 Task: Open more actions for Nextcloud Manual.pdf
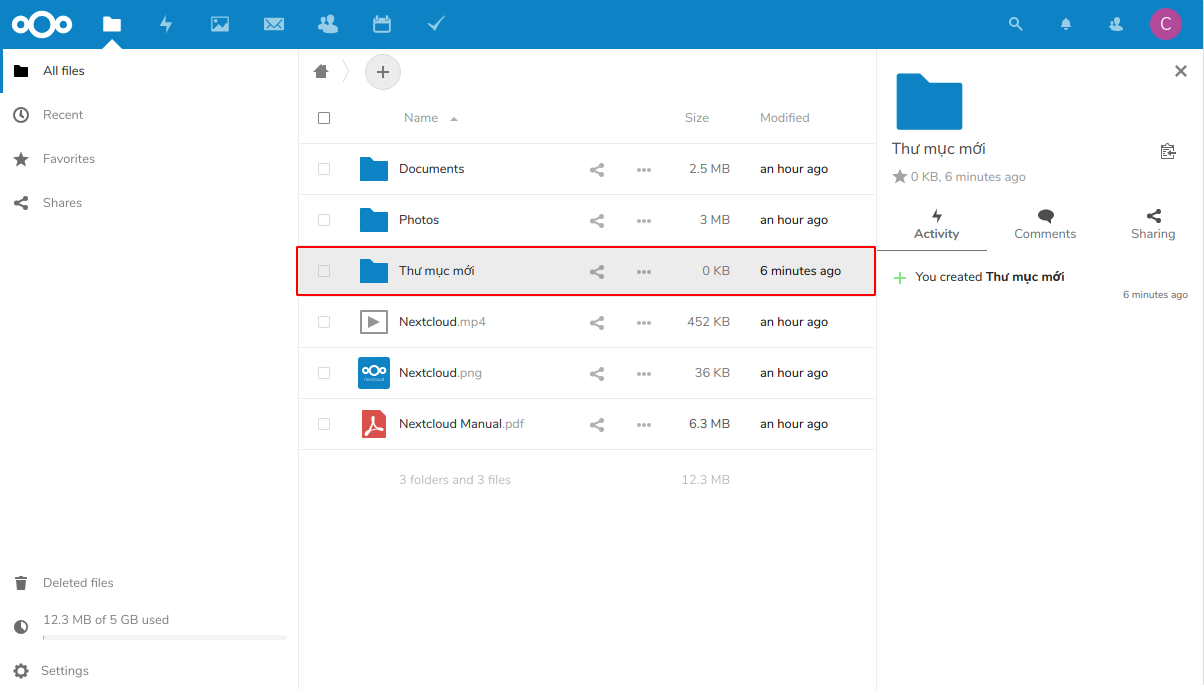point(644,425)
